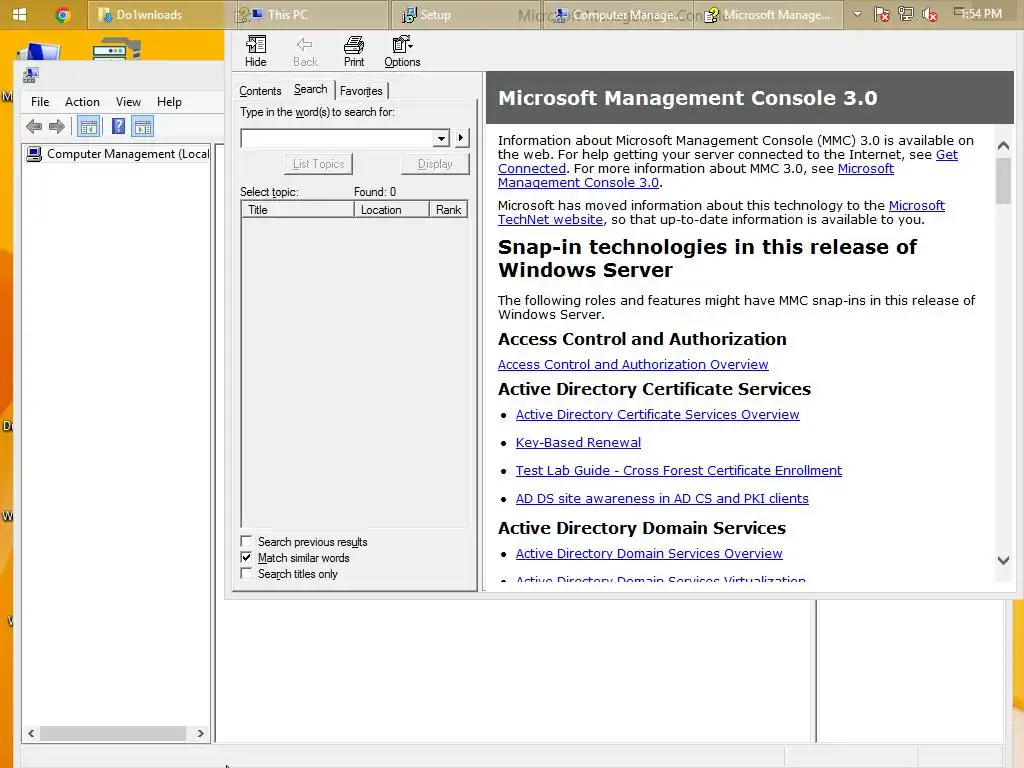Open Key-Based Renewal link

578,442
